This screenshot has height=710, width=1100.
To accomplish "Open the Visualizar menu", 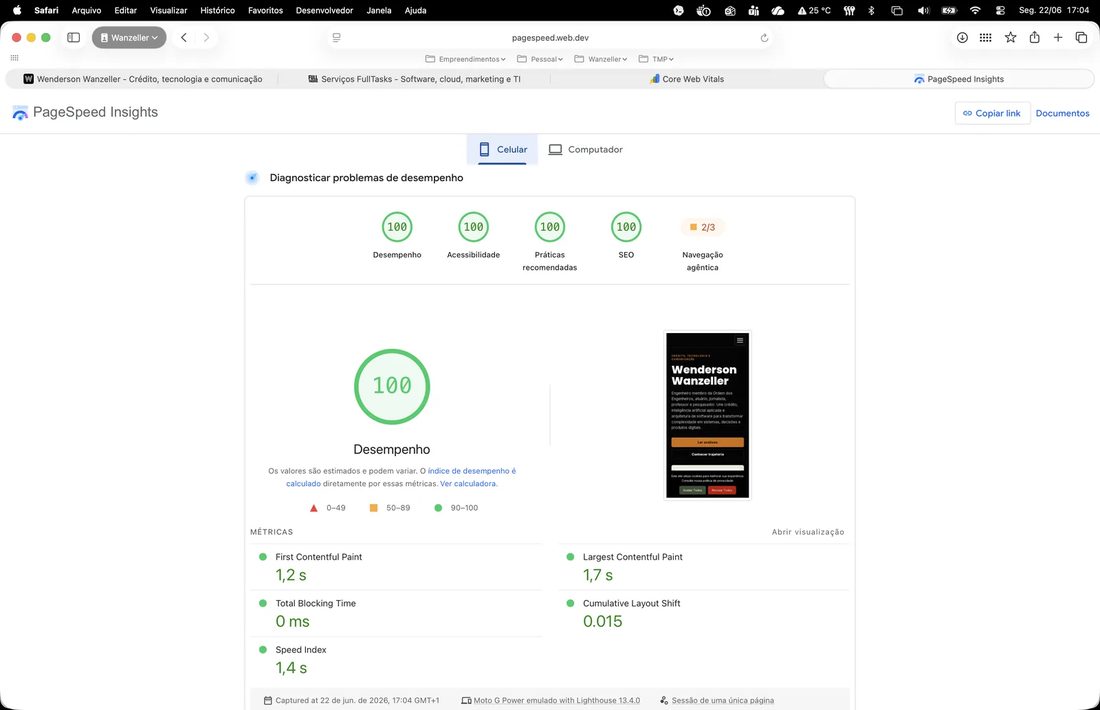I will pyautogui.click(x=168, y=11).
